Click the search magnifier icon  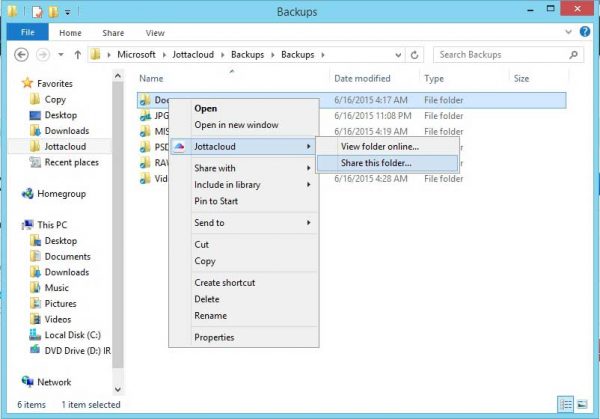click(x=573, y=55)
